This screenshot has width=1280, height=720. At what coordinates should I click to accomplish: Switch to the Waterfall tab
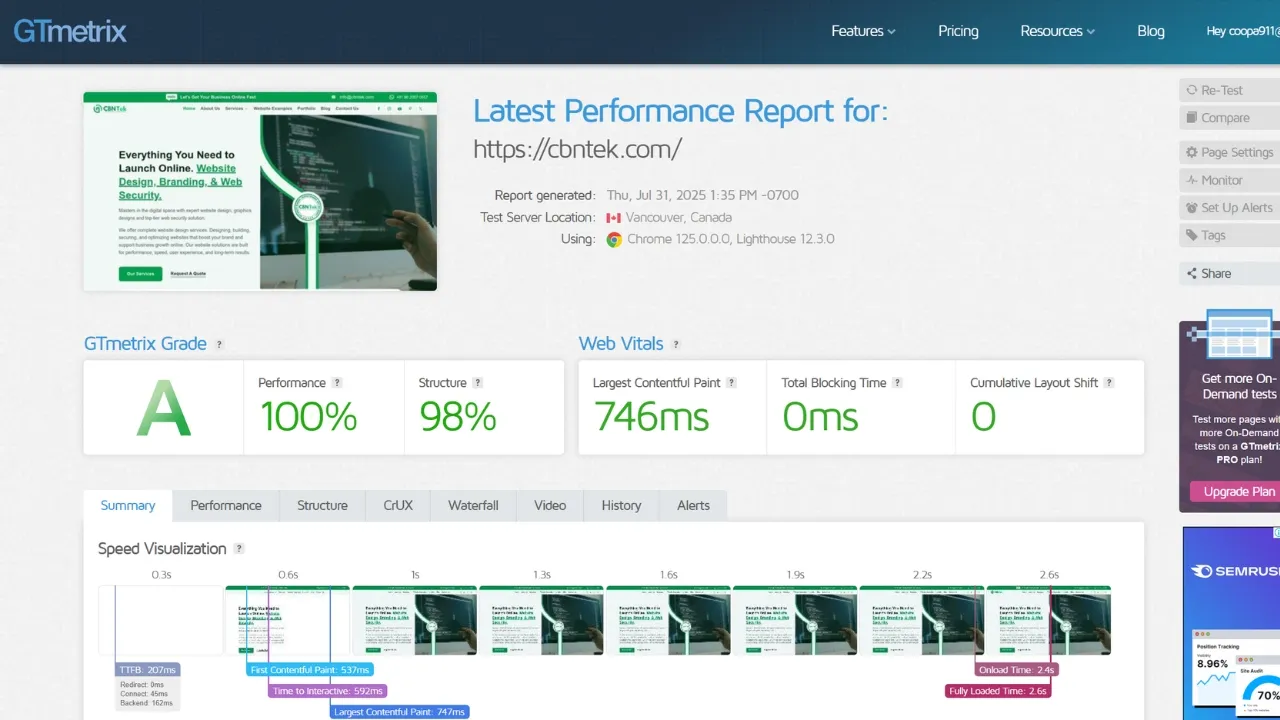click(472, 505)
